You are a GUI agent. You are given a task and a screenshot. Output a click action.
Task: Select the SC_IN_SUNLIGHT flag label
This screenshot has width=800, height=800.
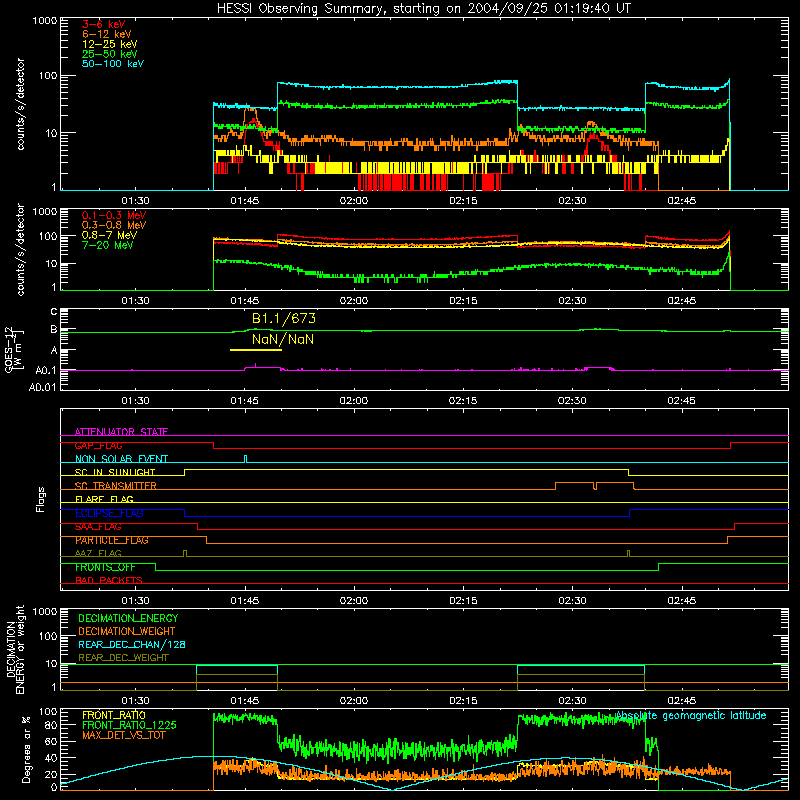tap(115, 472)
